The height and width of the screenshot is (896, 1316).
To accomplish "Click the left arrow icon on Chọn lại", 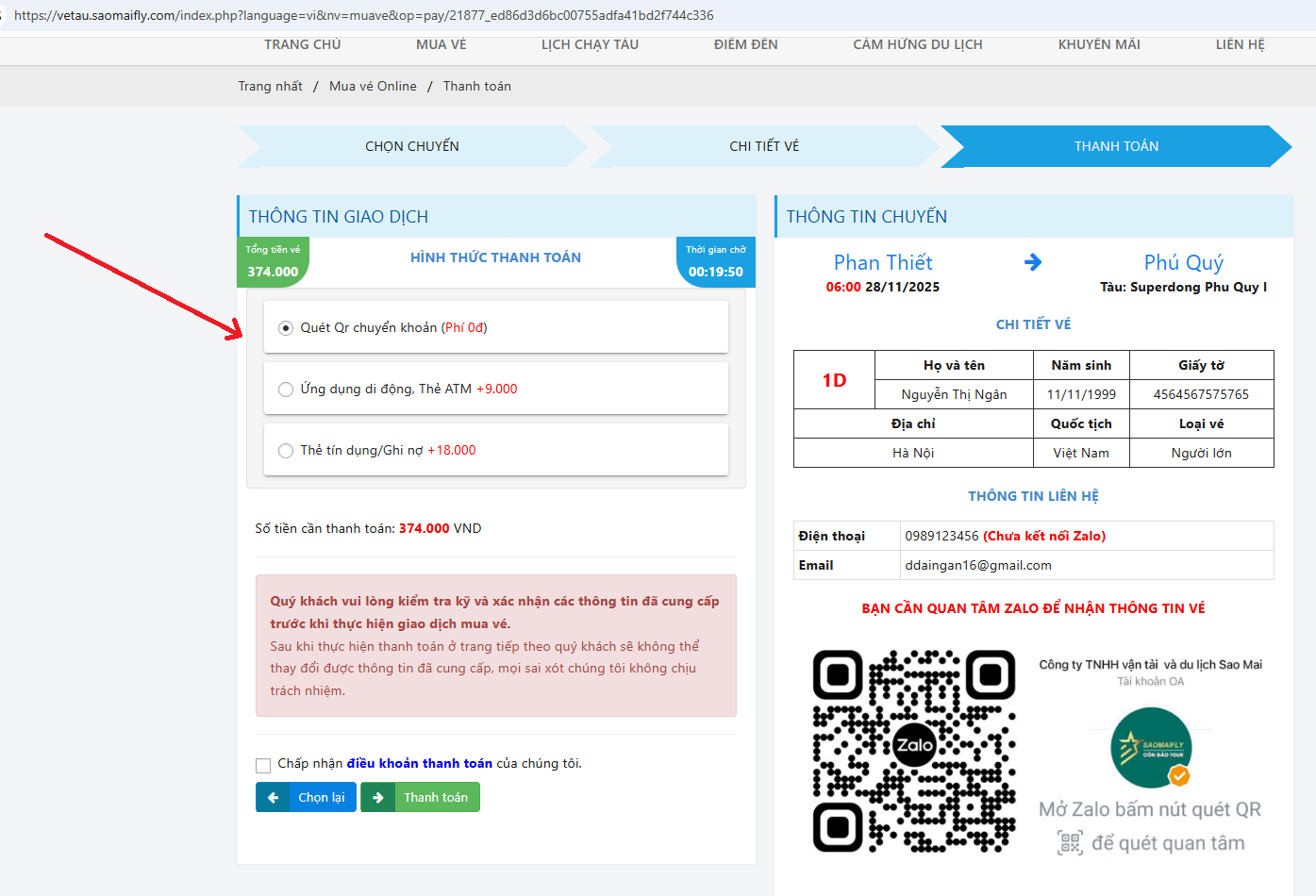I will coord(273,798).
